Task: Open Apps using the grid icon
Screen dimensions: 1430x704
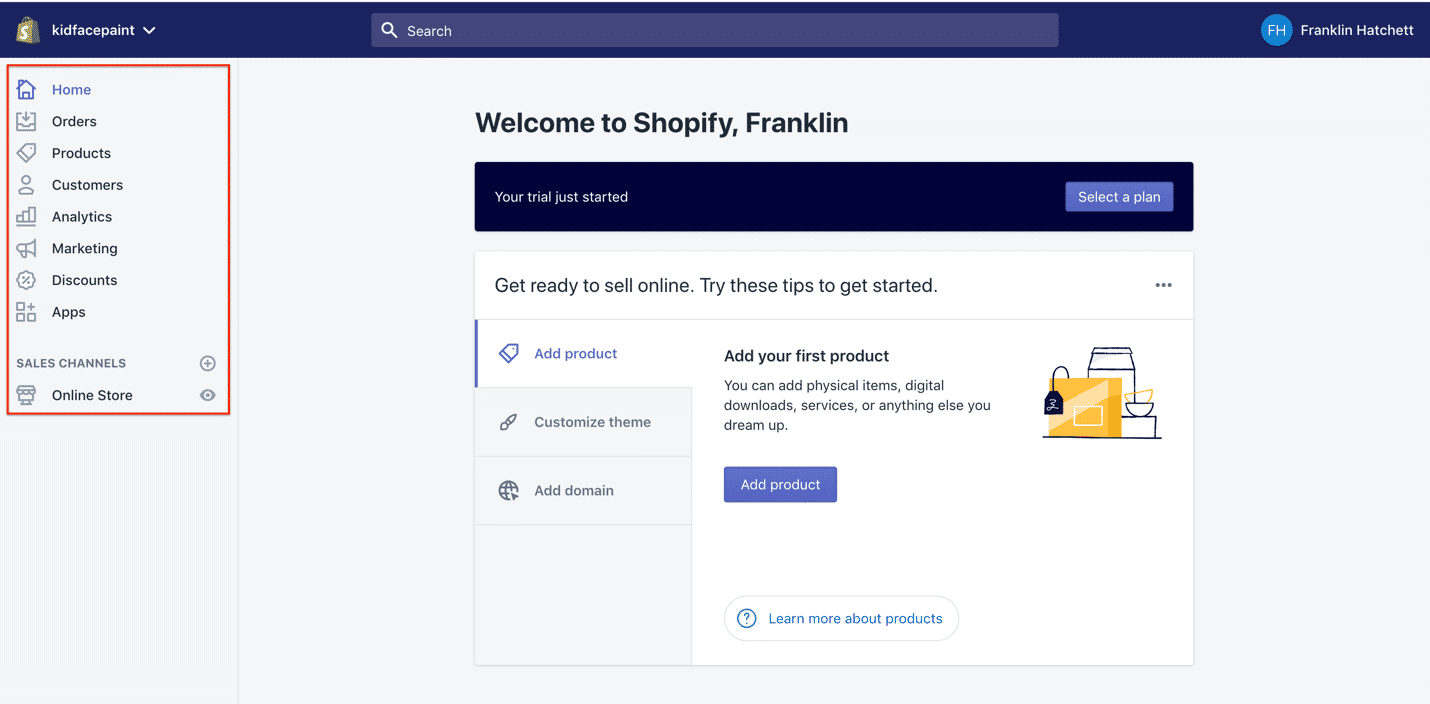Action: pyautogui.click(x=26, y=312)
